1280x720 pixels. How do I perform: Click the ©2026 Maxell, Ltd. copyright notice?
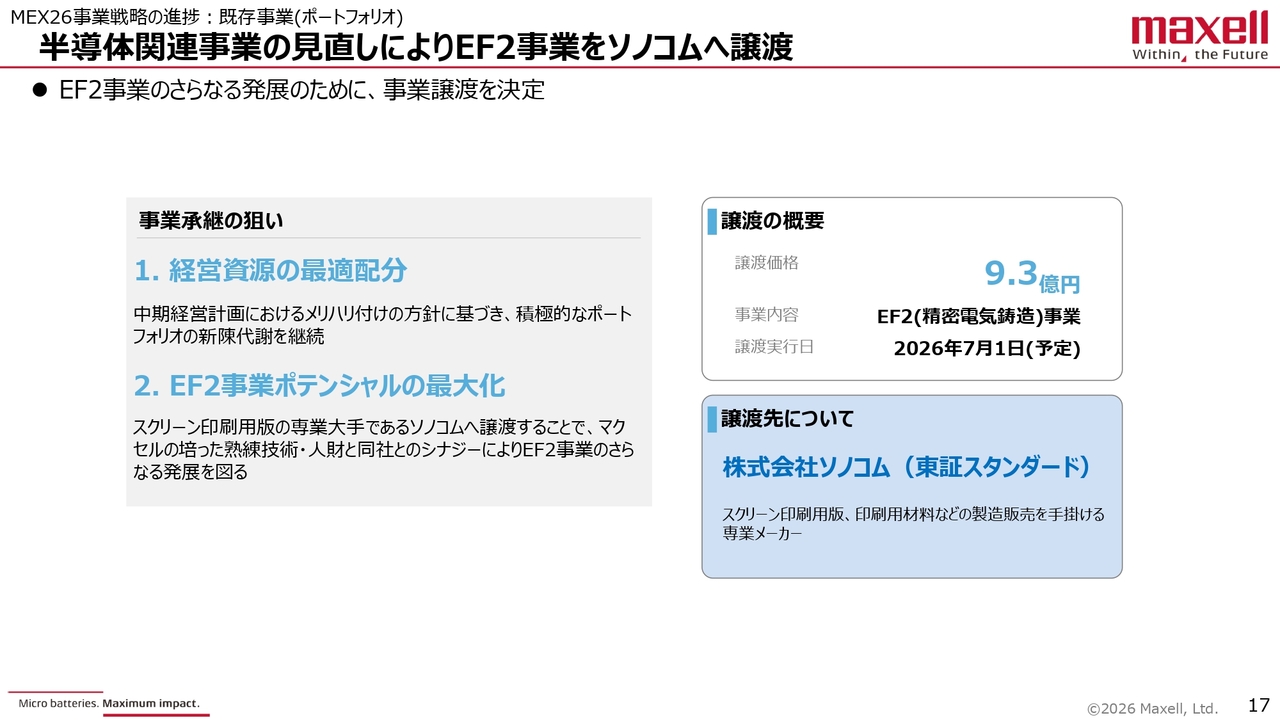[x=1152, y=708]
